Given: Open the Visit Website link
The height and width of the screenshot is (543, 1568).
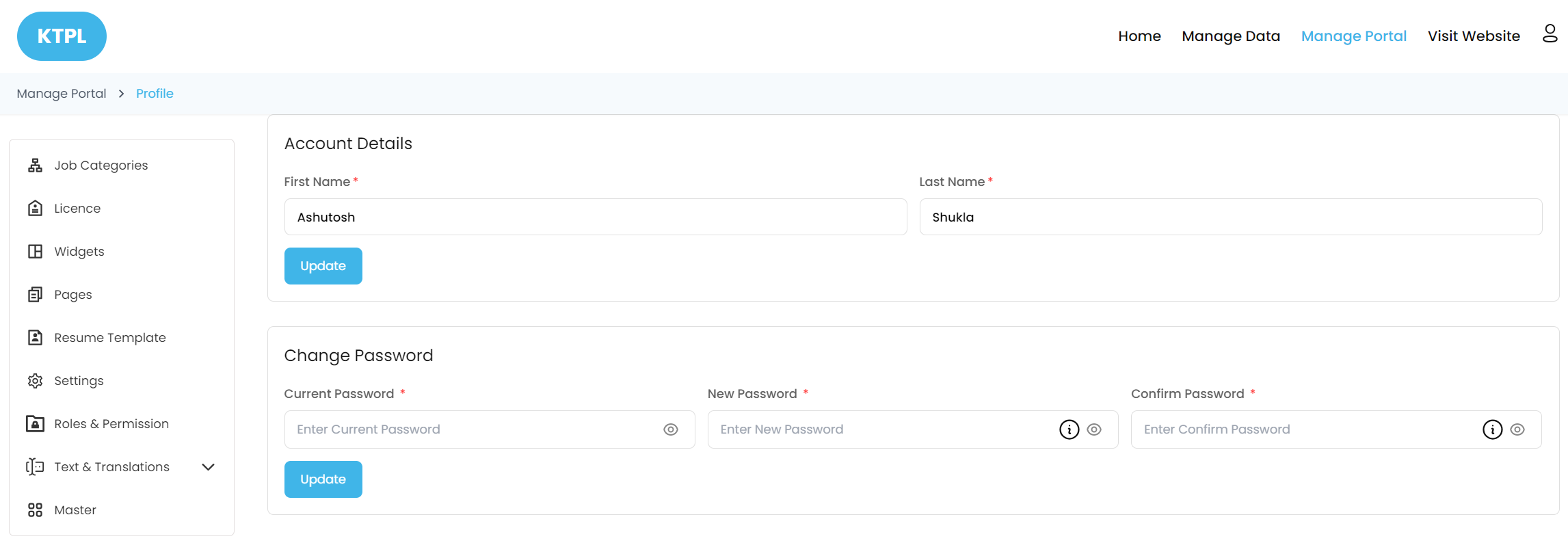Looking at the screenshot, I should pos(1474,36).
